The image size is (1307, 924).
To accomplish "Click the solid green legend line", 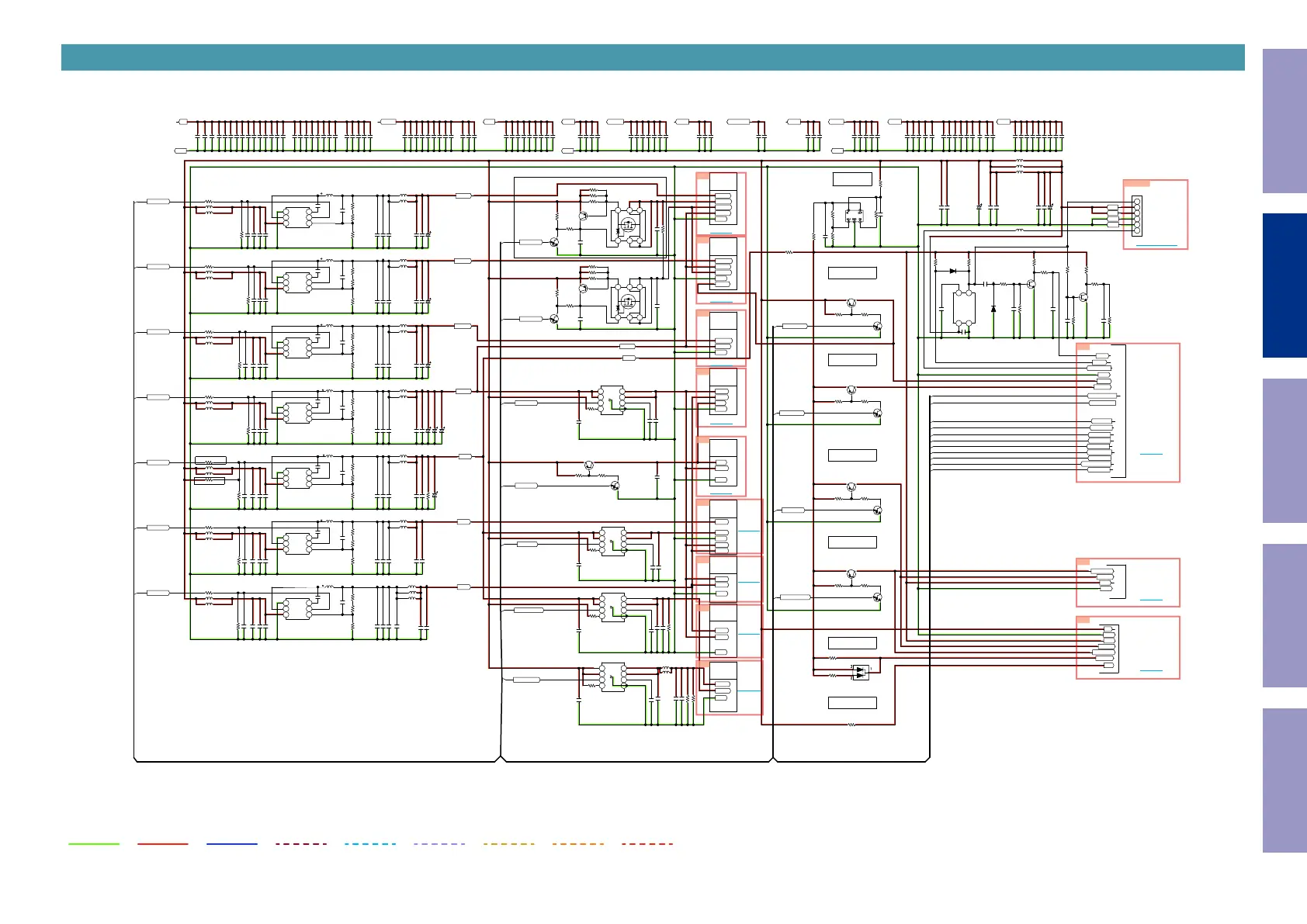I will (x=94, y=843).
